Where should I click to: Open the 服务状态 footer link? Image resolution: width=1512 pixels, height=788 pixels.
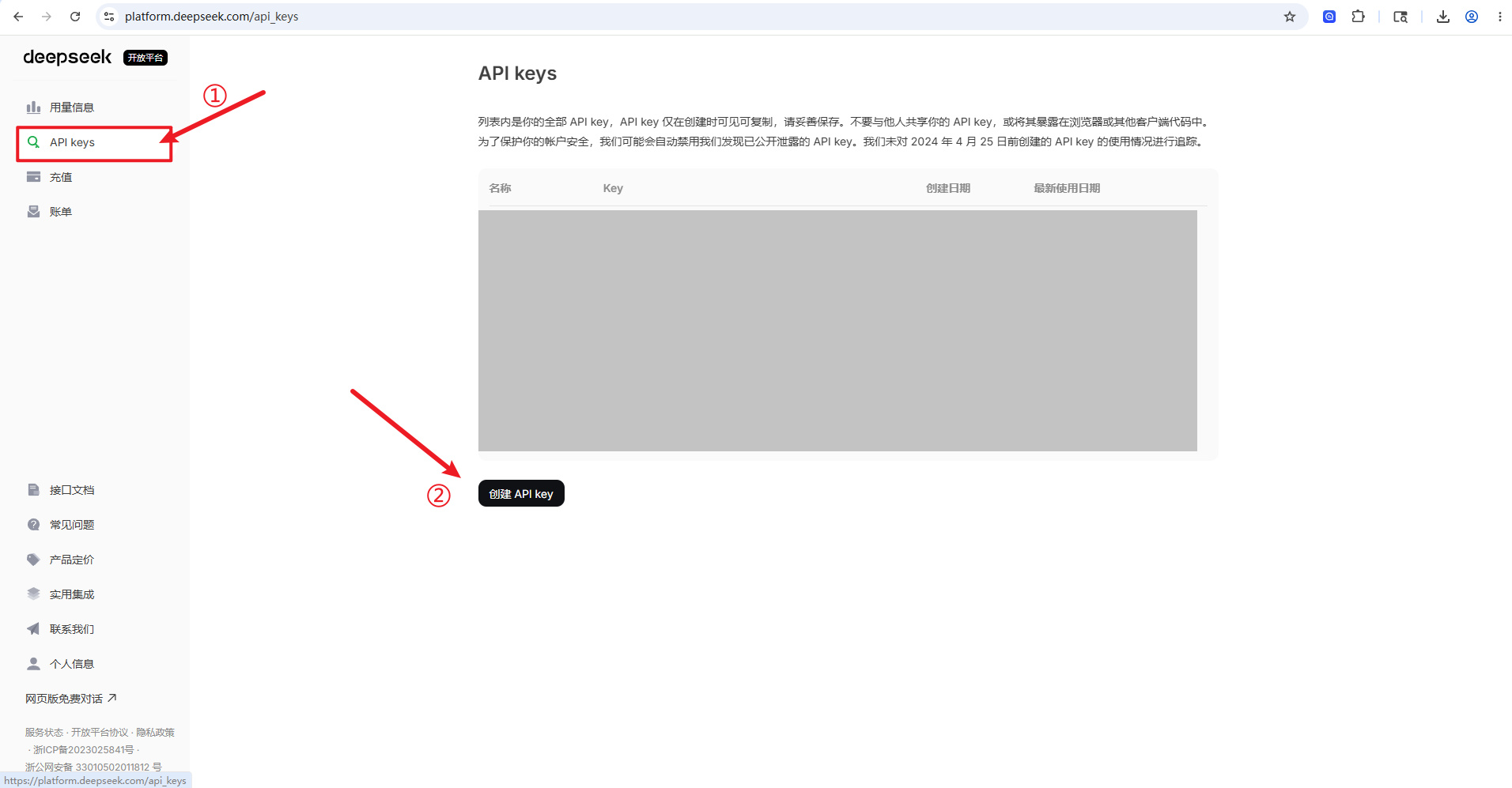tap(44, 733)
